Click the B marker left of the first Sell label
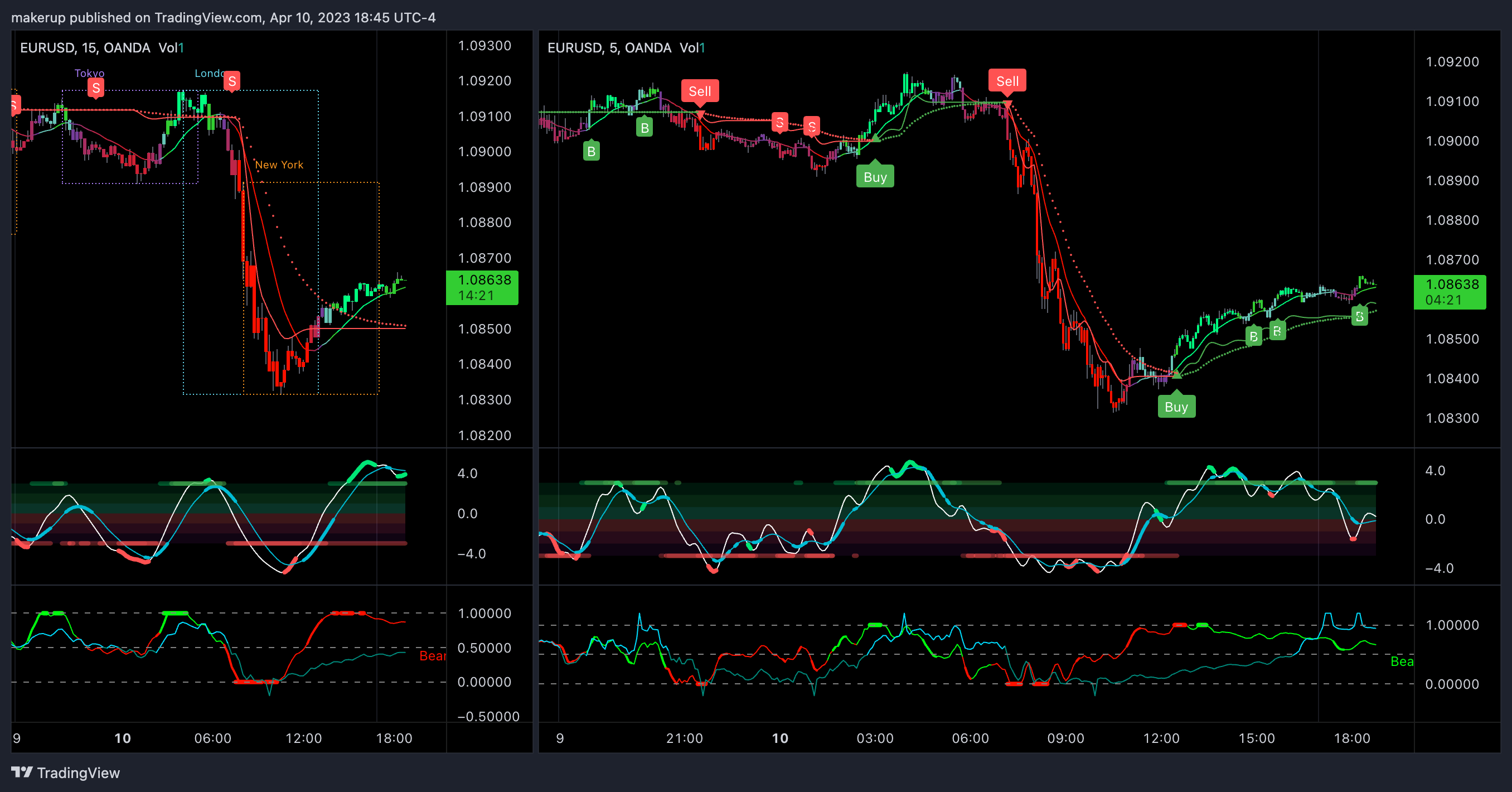 click(x=644, y=127)
